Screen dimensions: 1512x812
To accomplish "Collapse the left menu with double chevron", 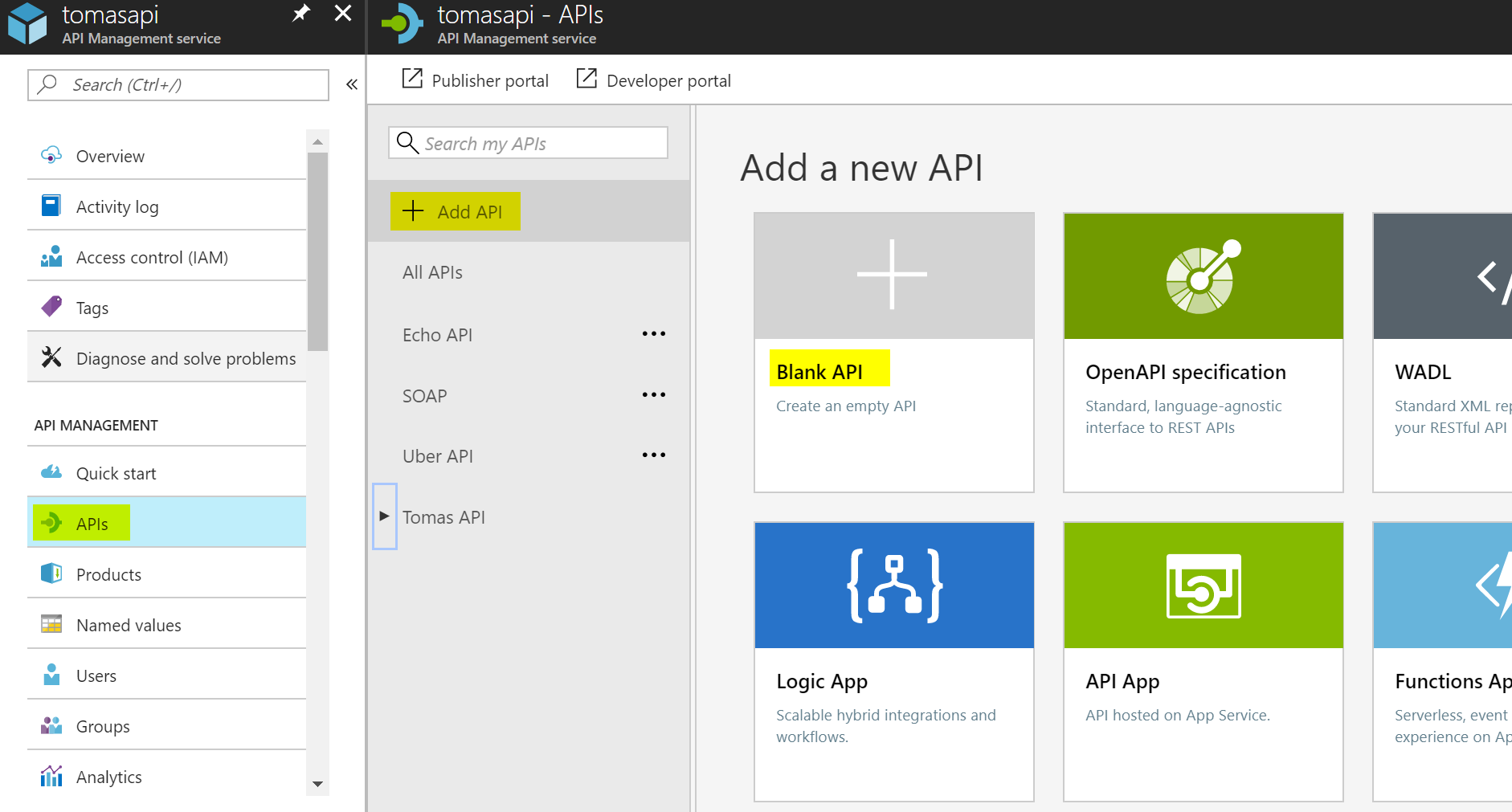I will coord(352,84).
